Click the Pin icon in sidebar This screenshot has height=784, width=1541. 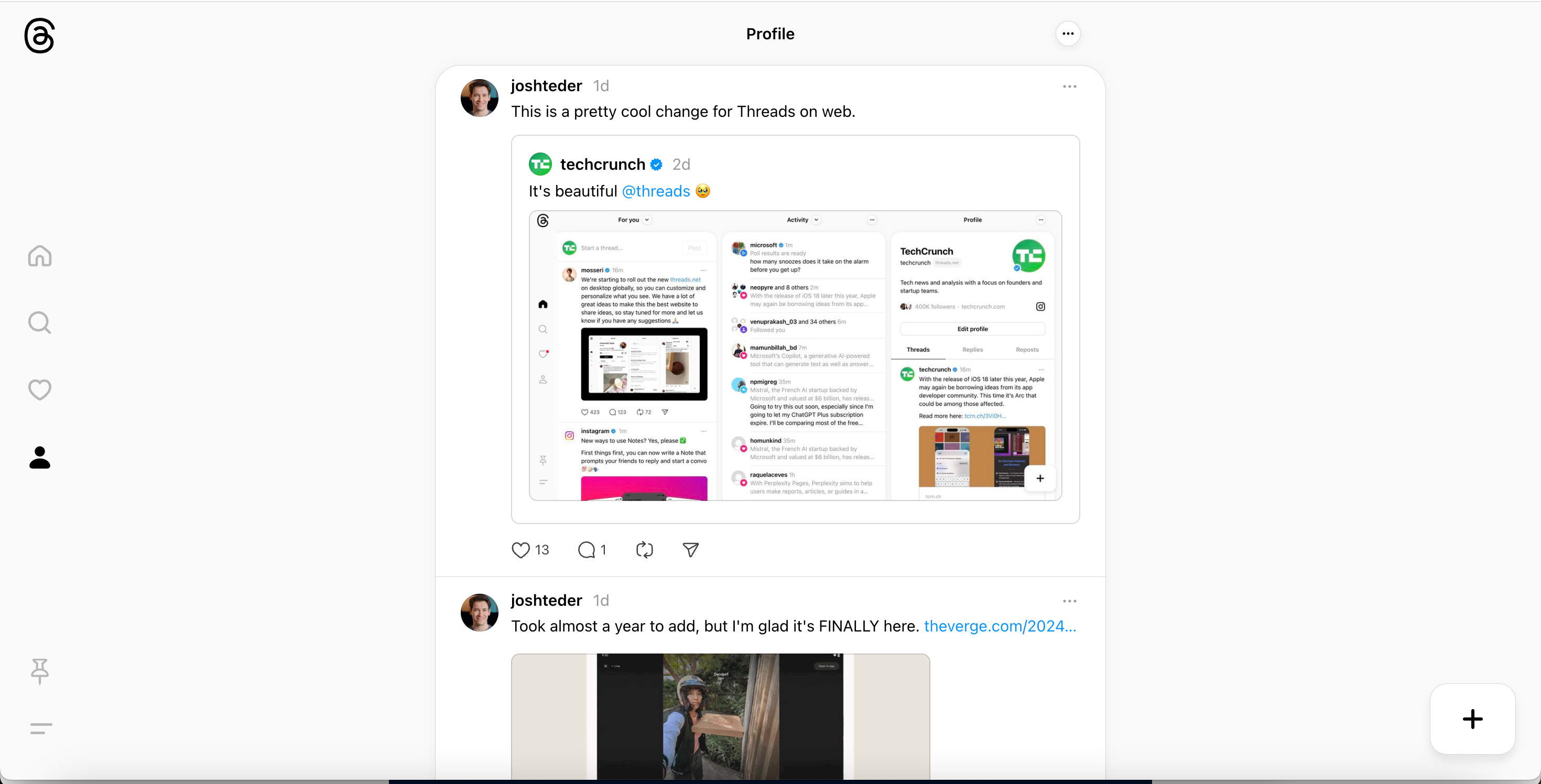pyautogui.click(x=40, y=671)
